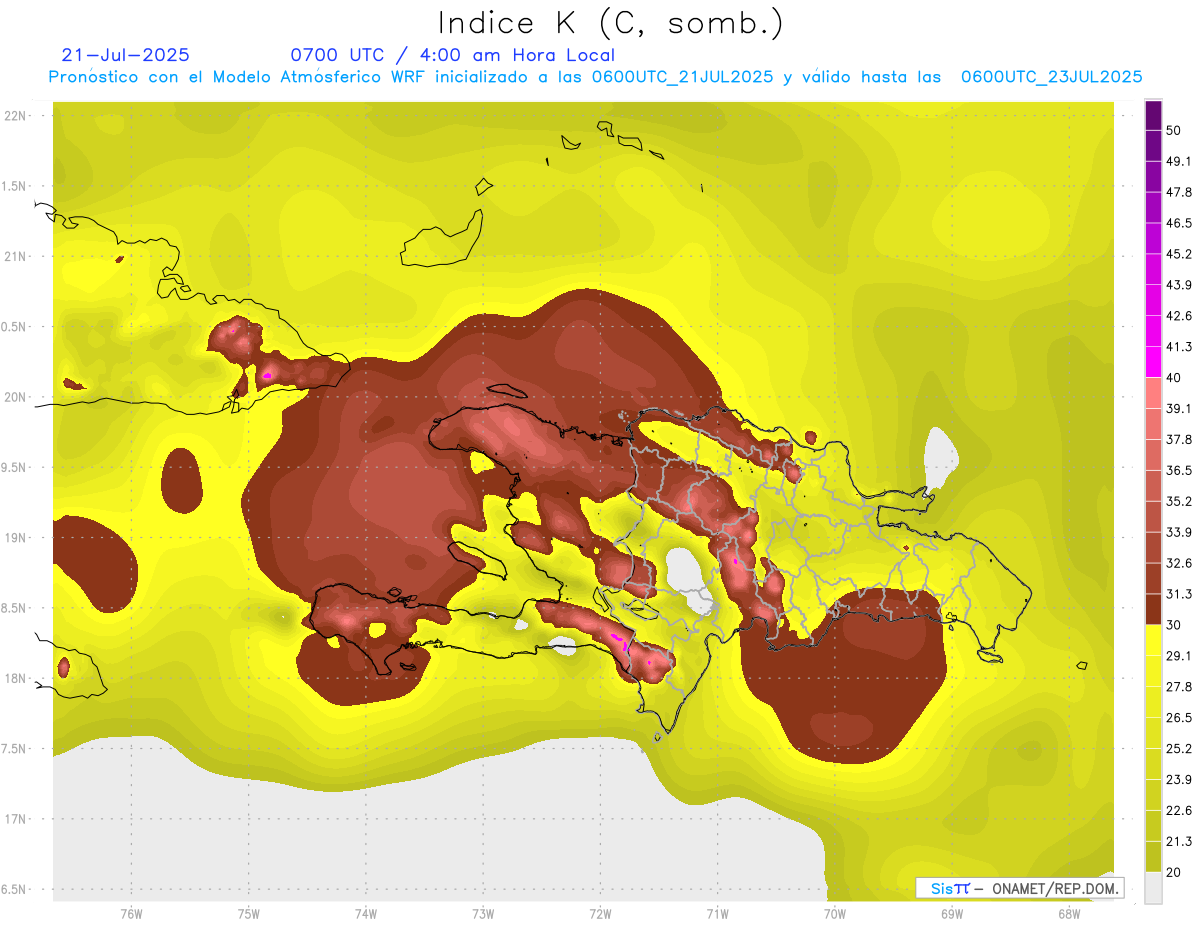This screenshot has height=927, width=1200.
Task: Pick the olive swatch between 20 and 21.3
Action: pyautogui.click(x=1153, y=856)
